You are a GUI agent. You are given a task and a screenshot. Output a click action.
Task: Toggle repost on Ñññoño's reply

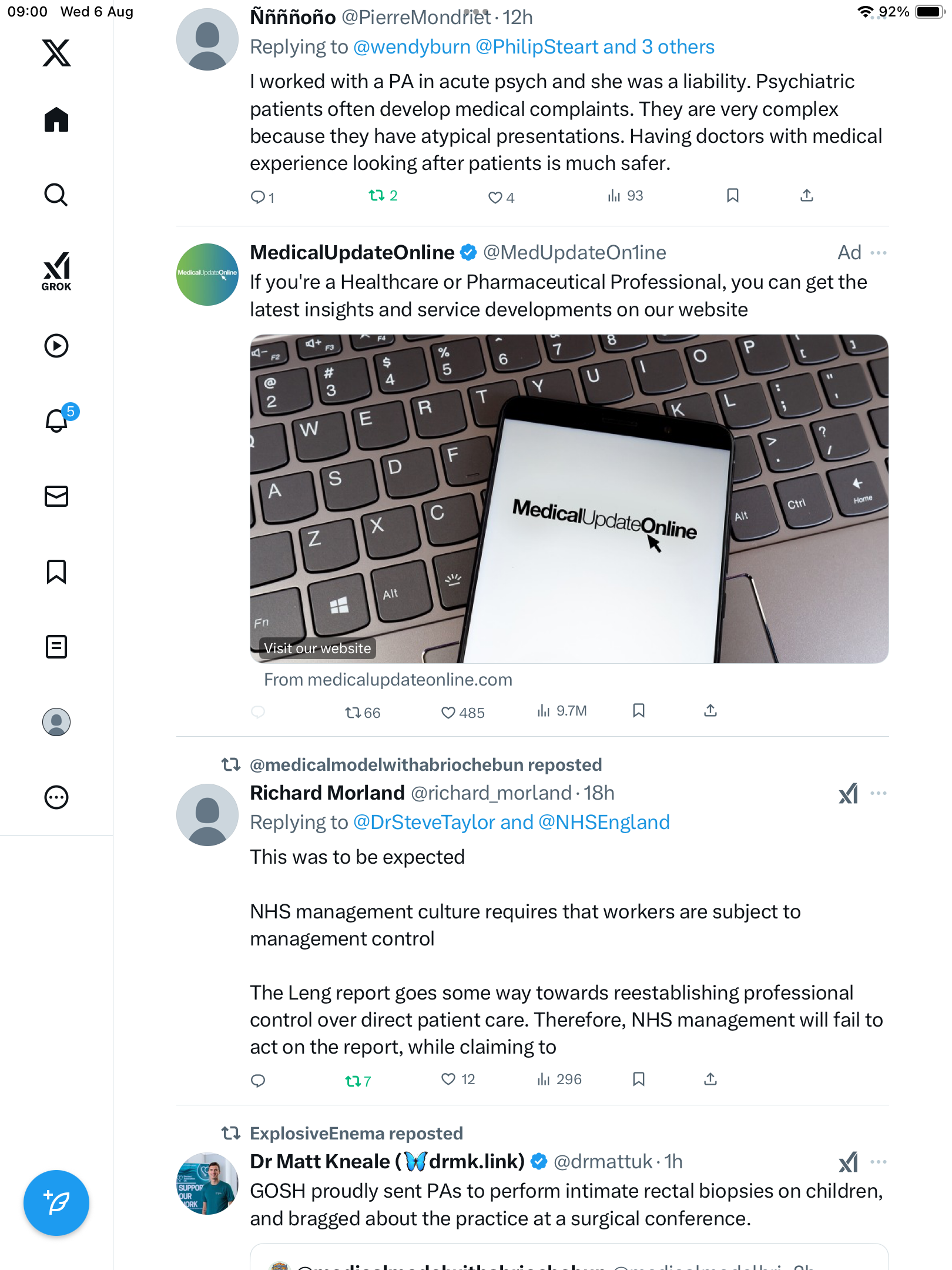click(x=383, y=196)
